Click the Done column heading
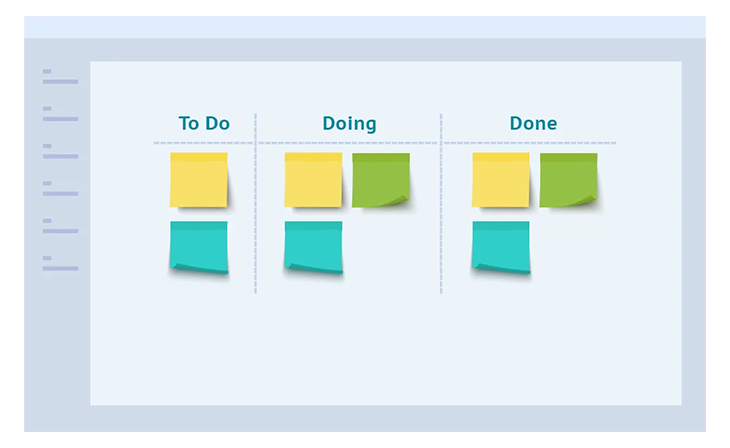 533,123
